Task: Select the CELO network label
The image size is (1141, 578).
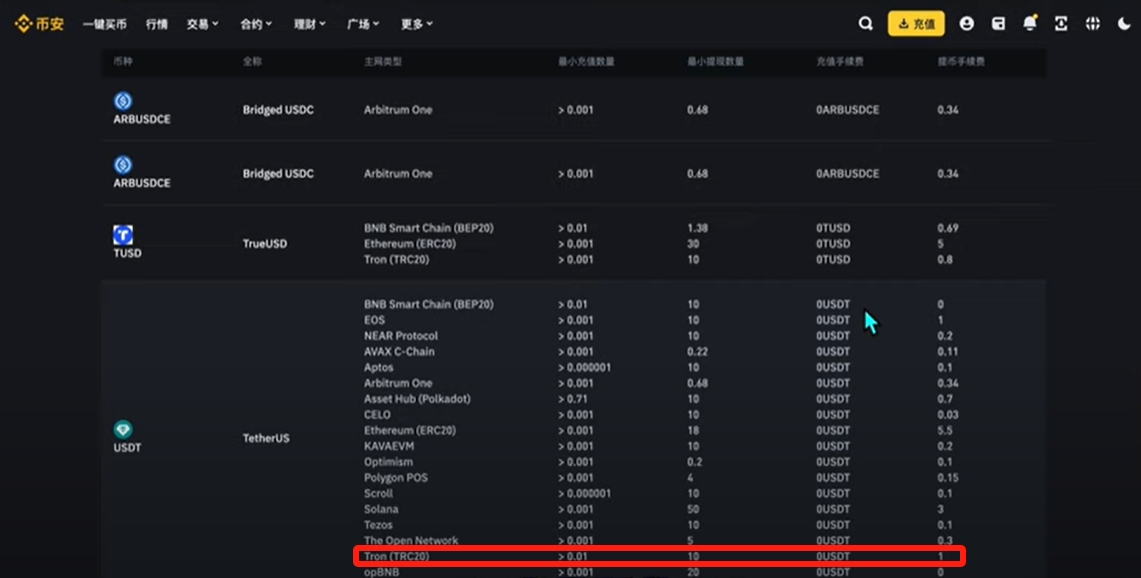Action: pyautogui.click(x=378, y=415)
